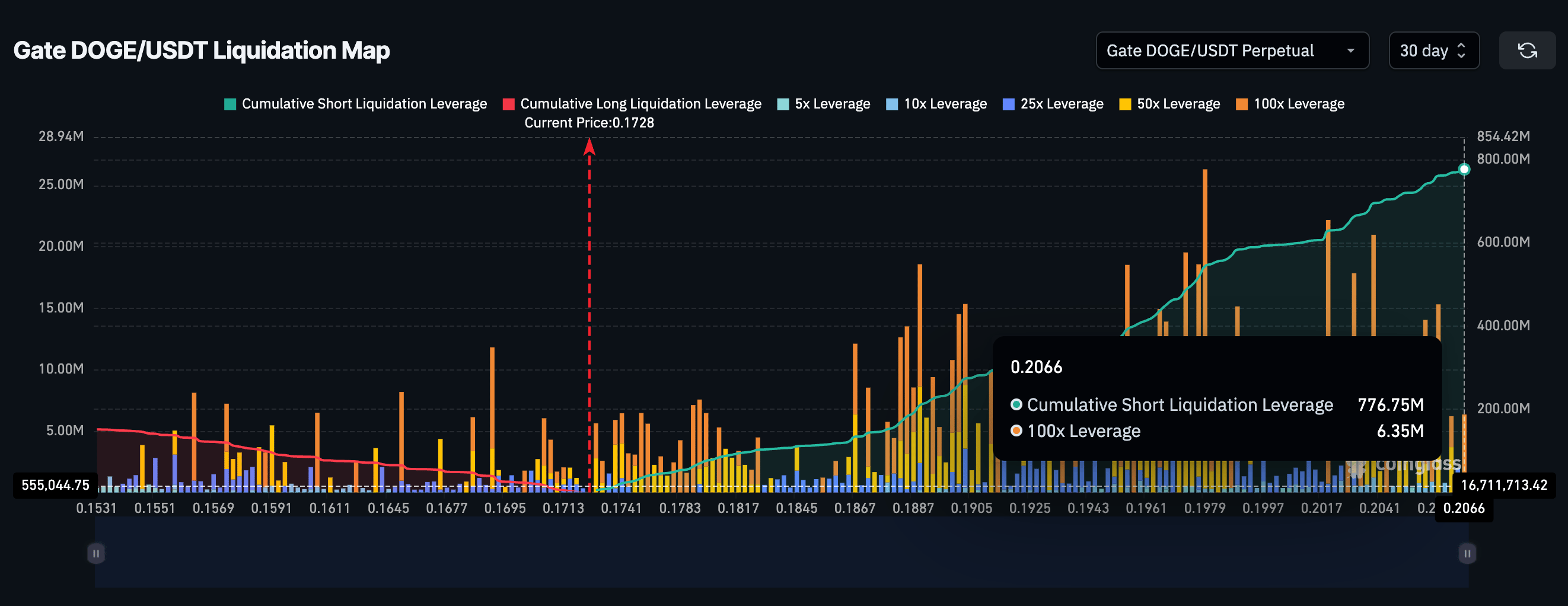Open the 30 day timeframe selector

pyautogui.click(x=1433, y=50)
